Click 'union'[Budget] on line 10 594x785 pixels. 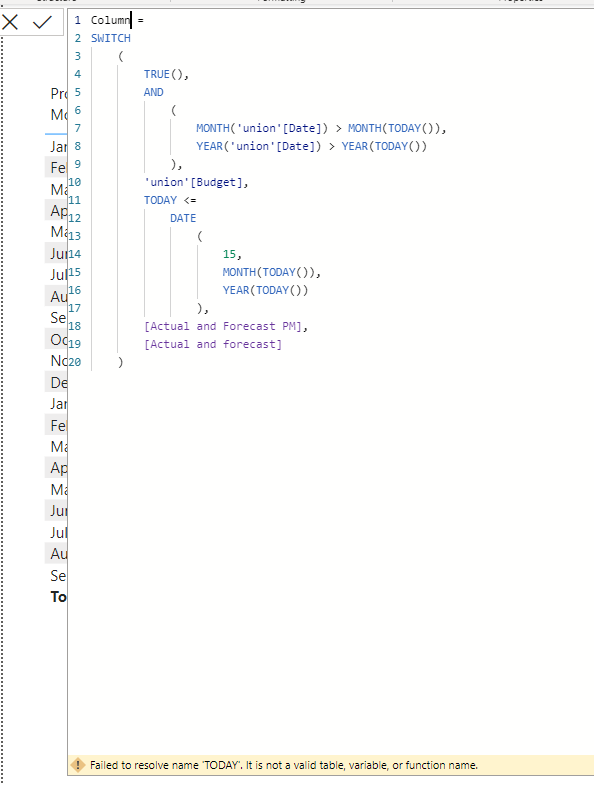[193, 182]
